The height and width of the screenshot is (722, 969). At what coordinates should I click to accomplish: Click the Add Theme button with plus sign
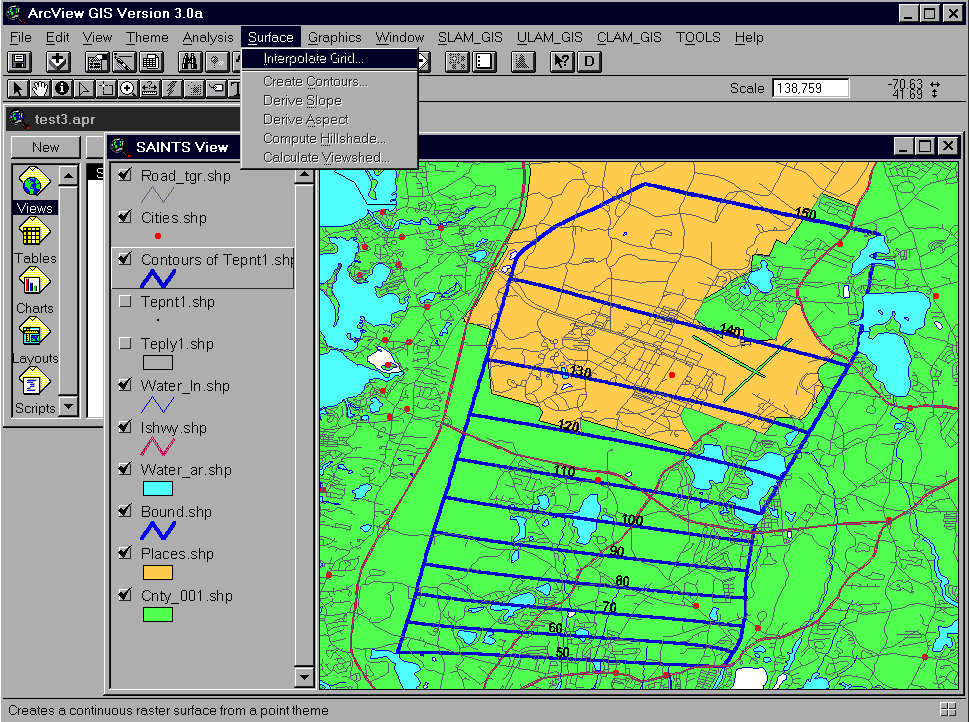tap(59, 61)
